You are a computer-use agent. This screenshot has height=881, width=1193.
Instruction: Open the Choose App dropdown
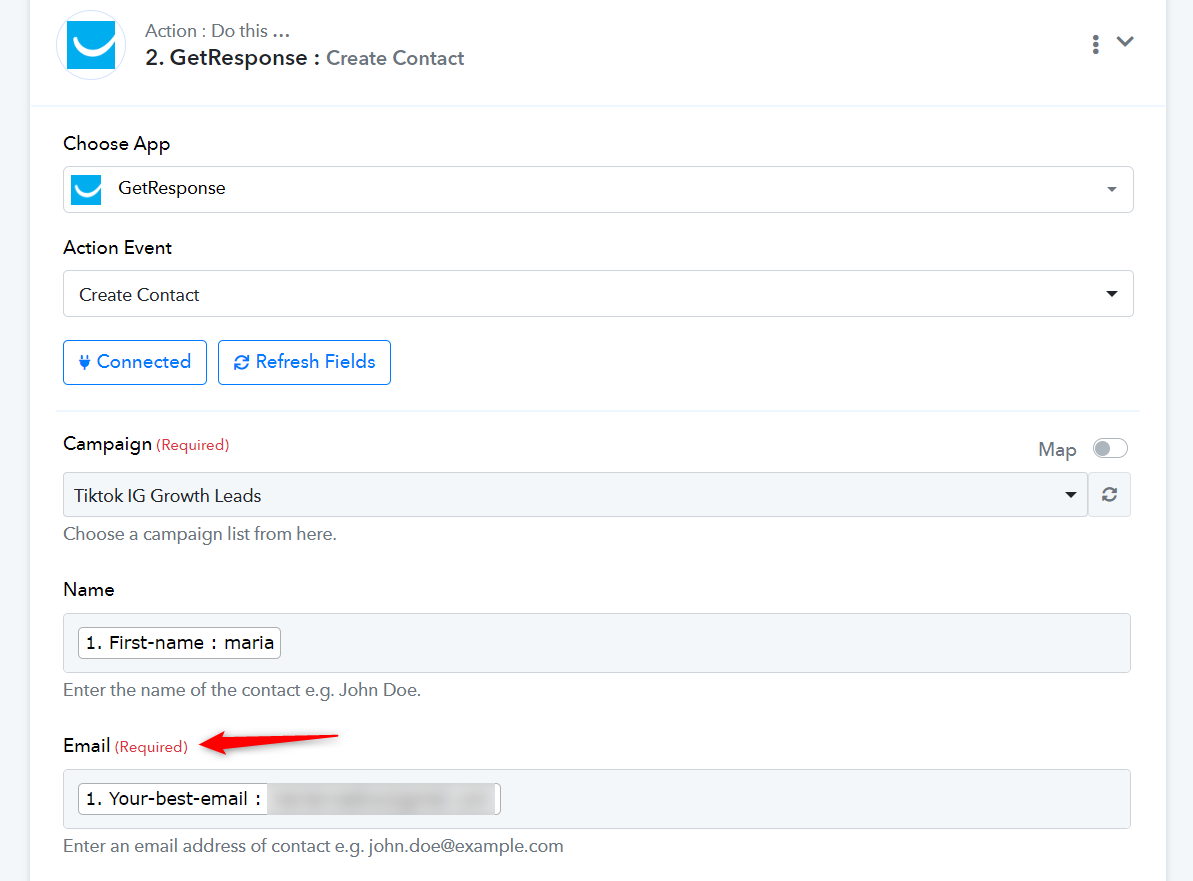click(598, 189)
